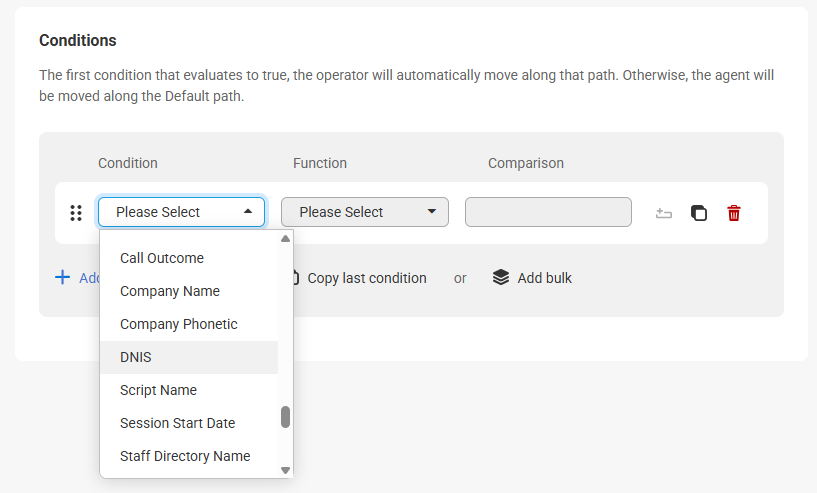Screen dimensions: 817x493
Task: Click Copy last condition button
Action: [x=366, y=278]
